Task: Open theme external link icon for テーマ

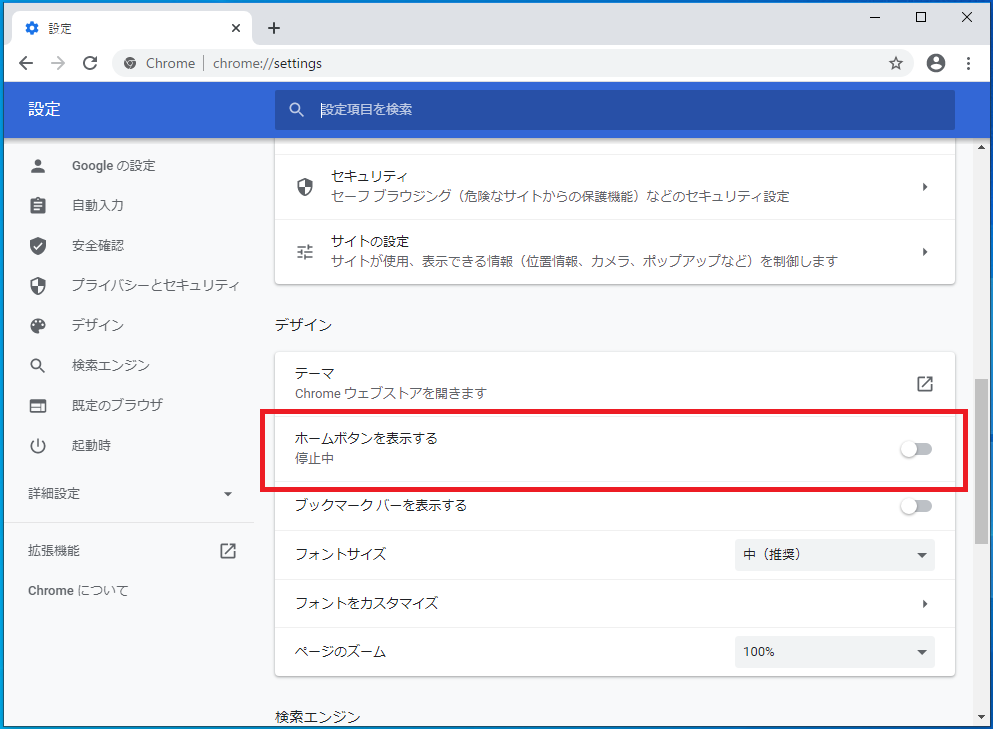Action: click(x=925, y=384)
